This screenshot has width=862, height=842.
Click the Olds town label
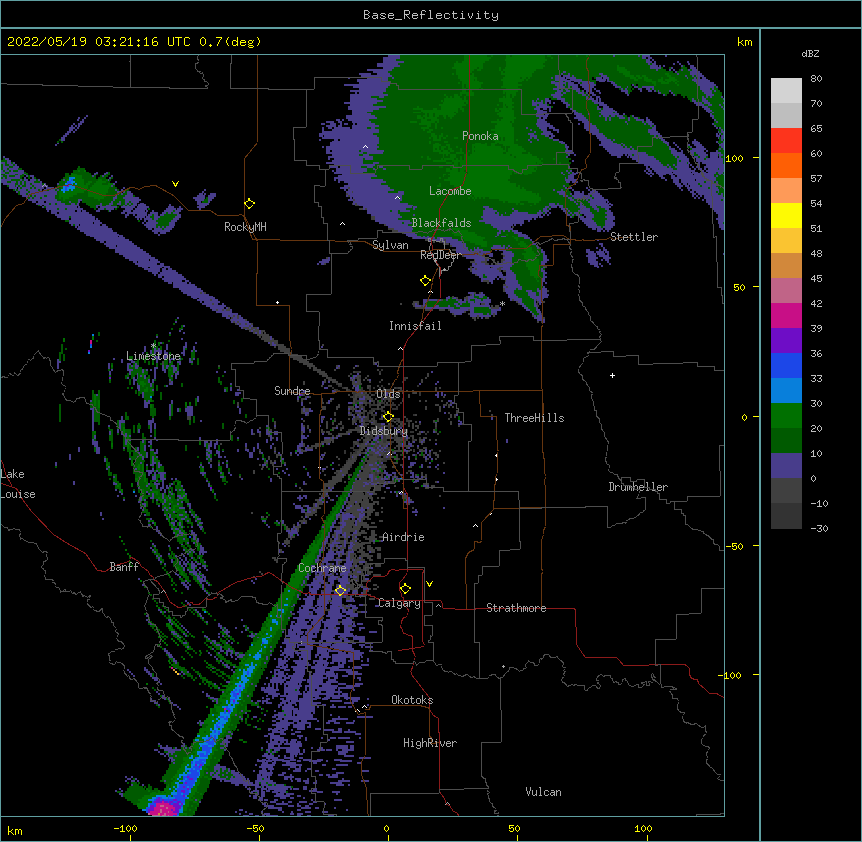tap(388, 394)
